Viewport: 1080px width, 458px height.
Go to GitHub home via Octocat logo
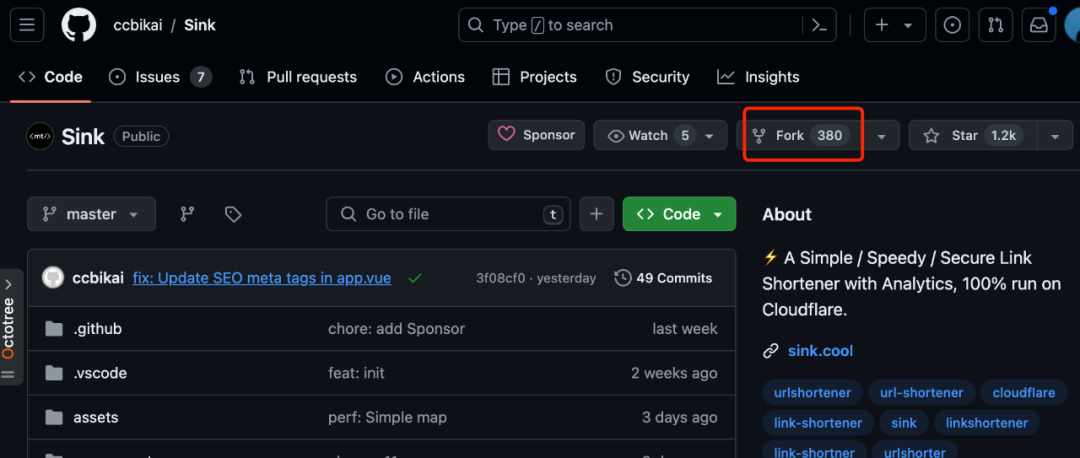[79, 25]
